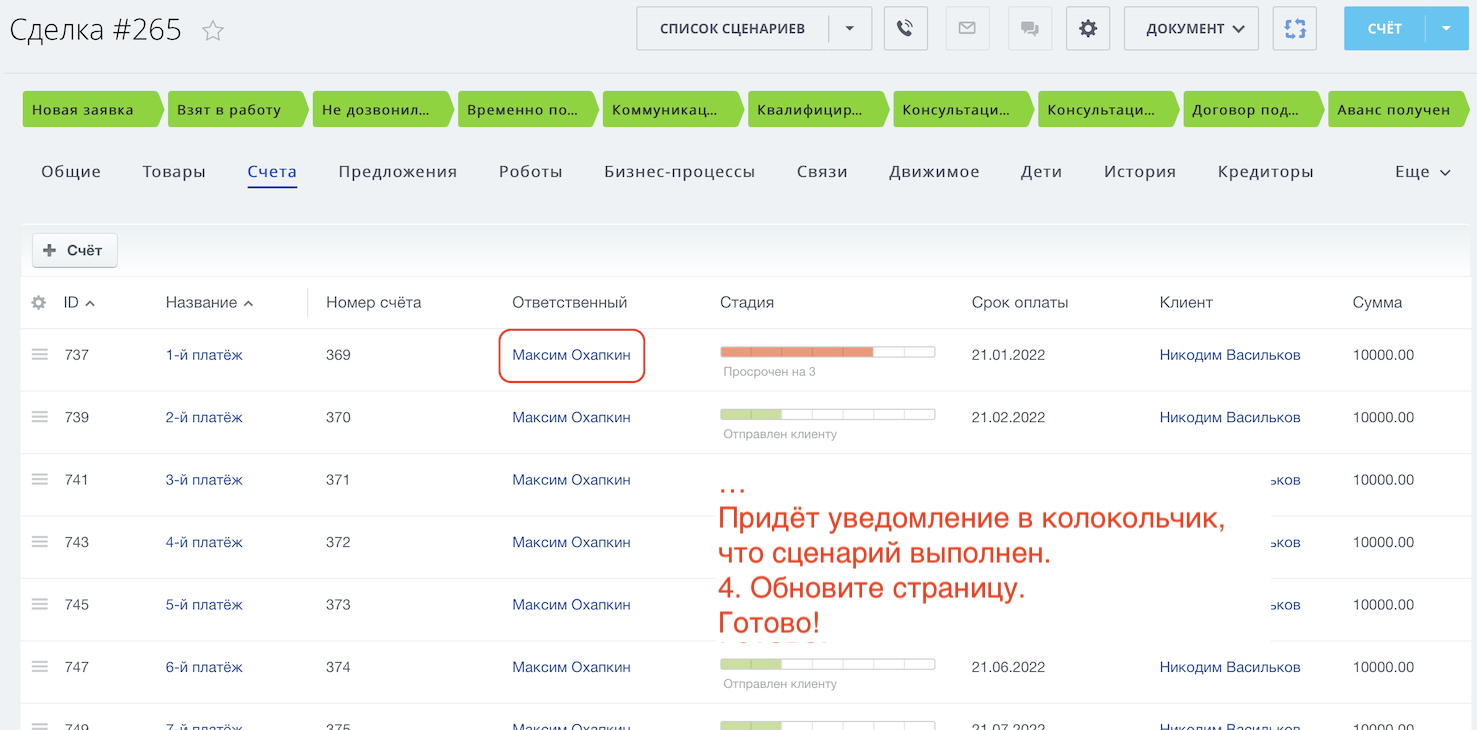
Task: Expand the scenario list dropdown arrow
Action: pos(850,29)
